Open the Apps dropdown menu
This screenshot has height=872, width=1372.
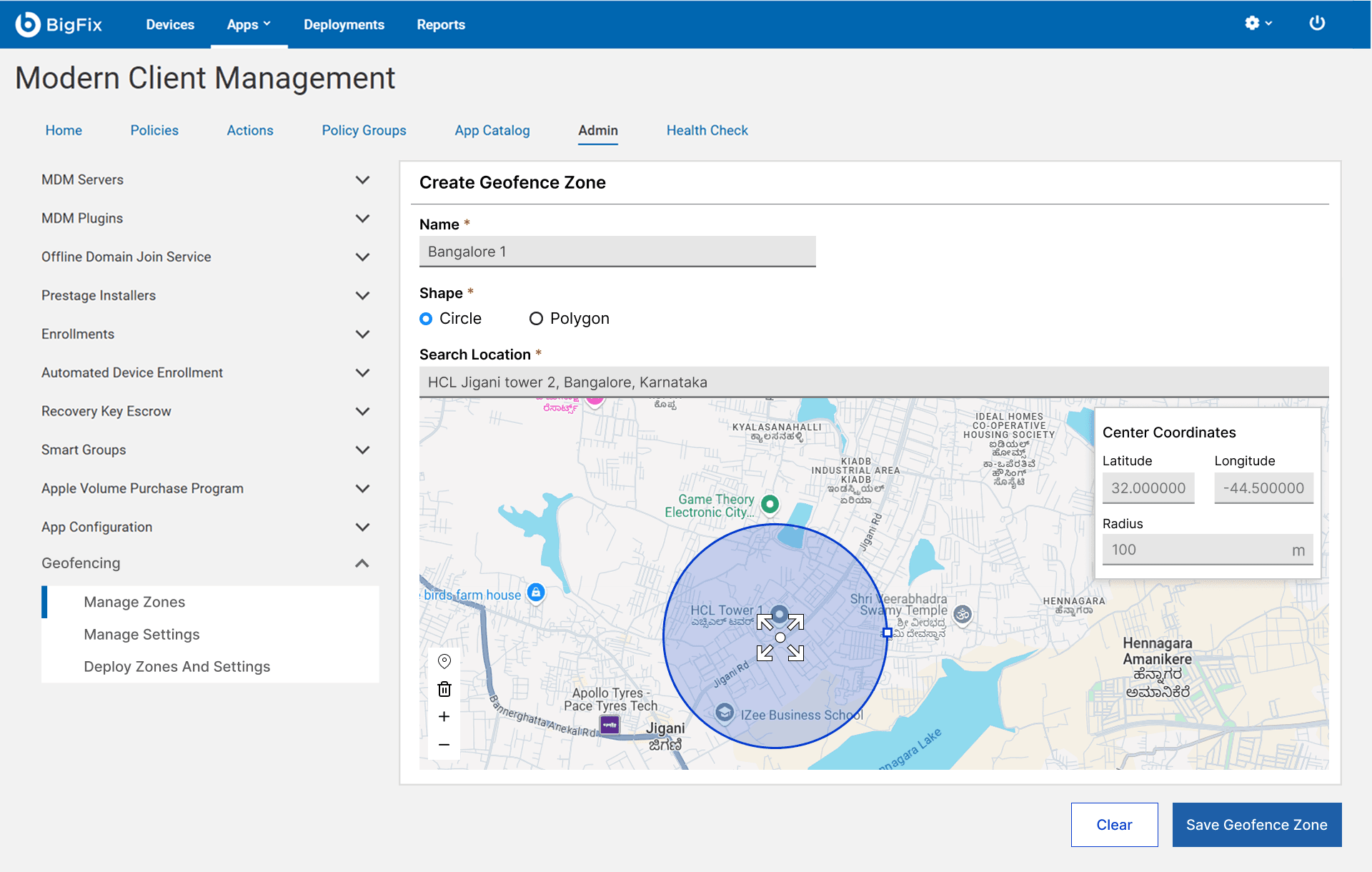249,24
